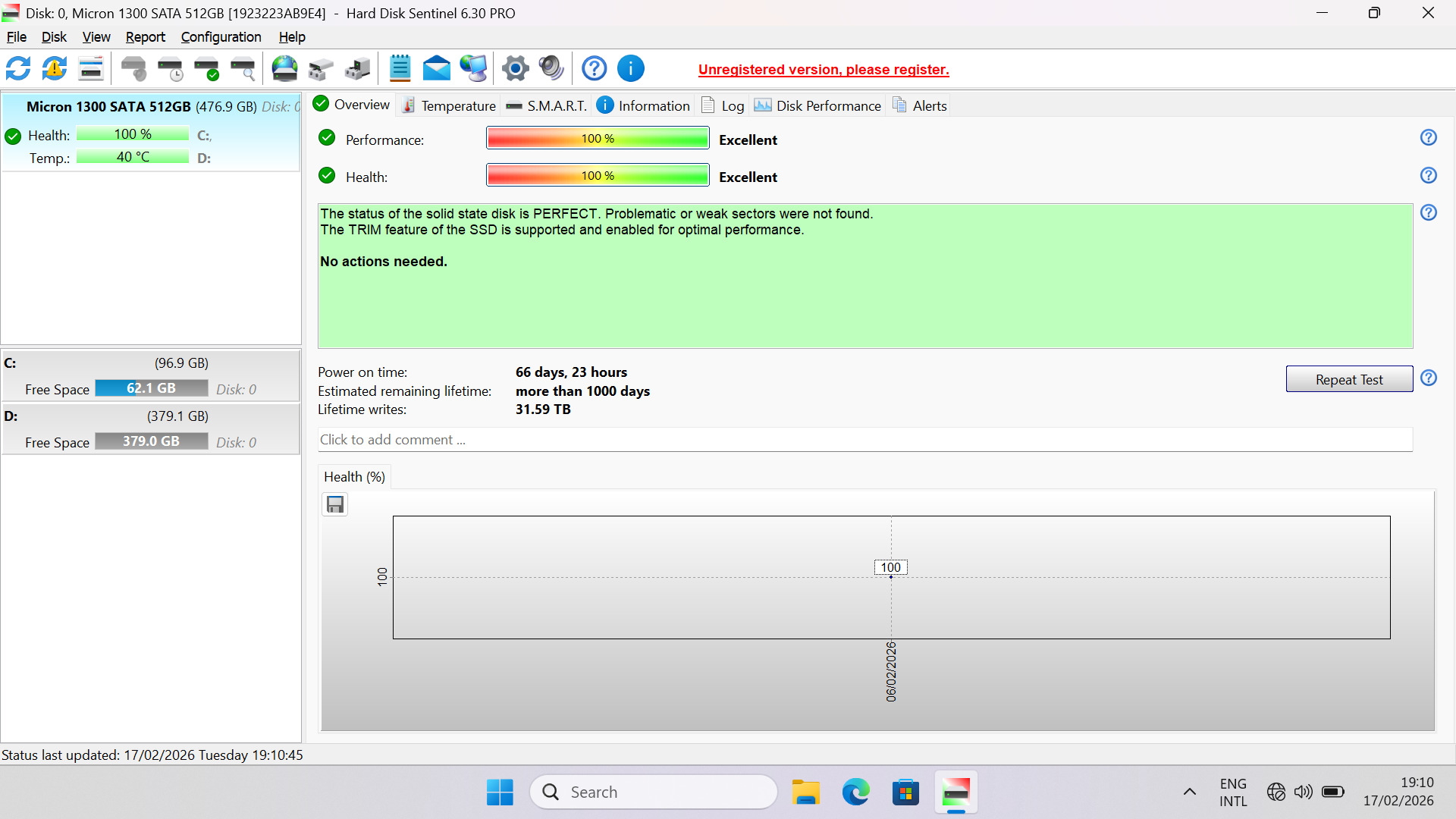Click the Unregistered version, please register link
This screenshot has height=819, width=1456.
click(x=823, y=70)
